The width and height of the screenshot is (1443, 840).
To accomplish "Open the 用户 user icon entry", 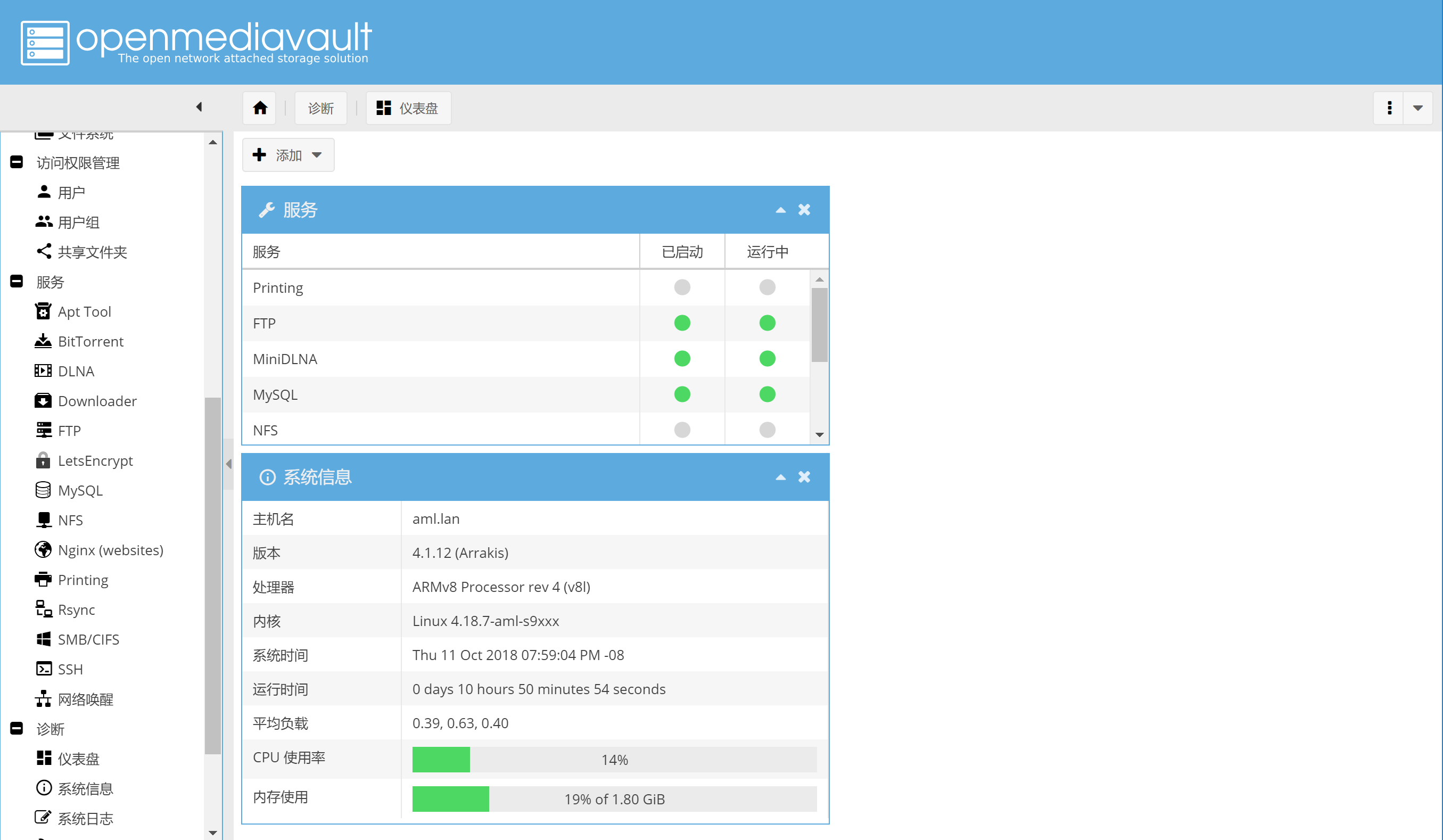I will (44, 192).
